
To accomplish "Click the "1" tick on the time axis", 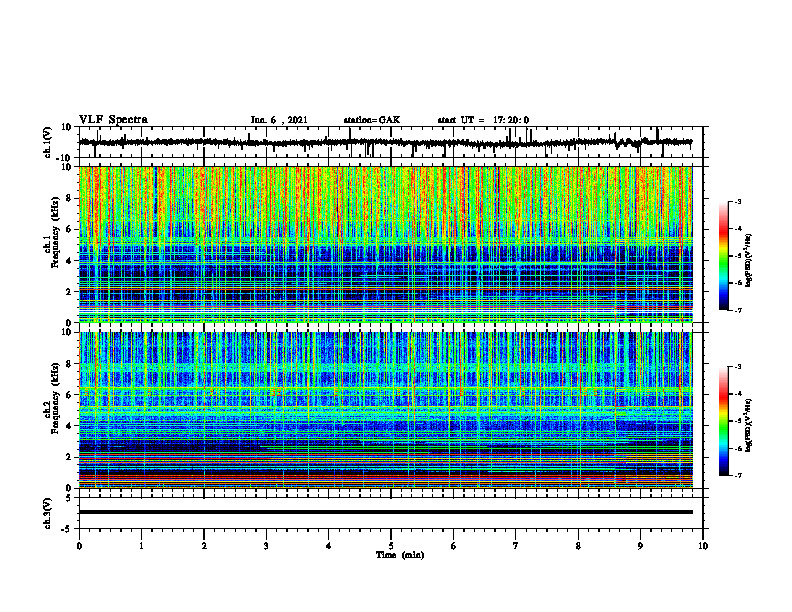I will pos(141,546).
